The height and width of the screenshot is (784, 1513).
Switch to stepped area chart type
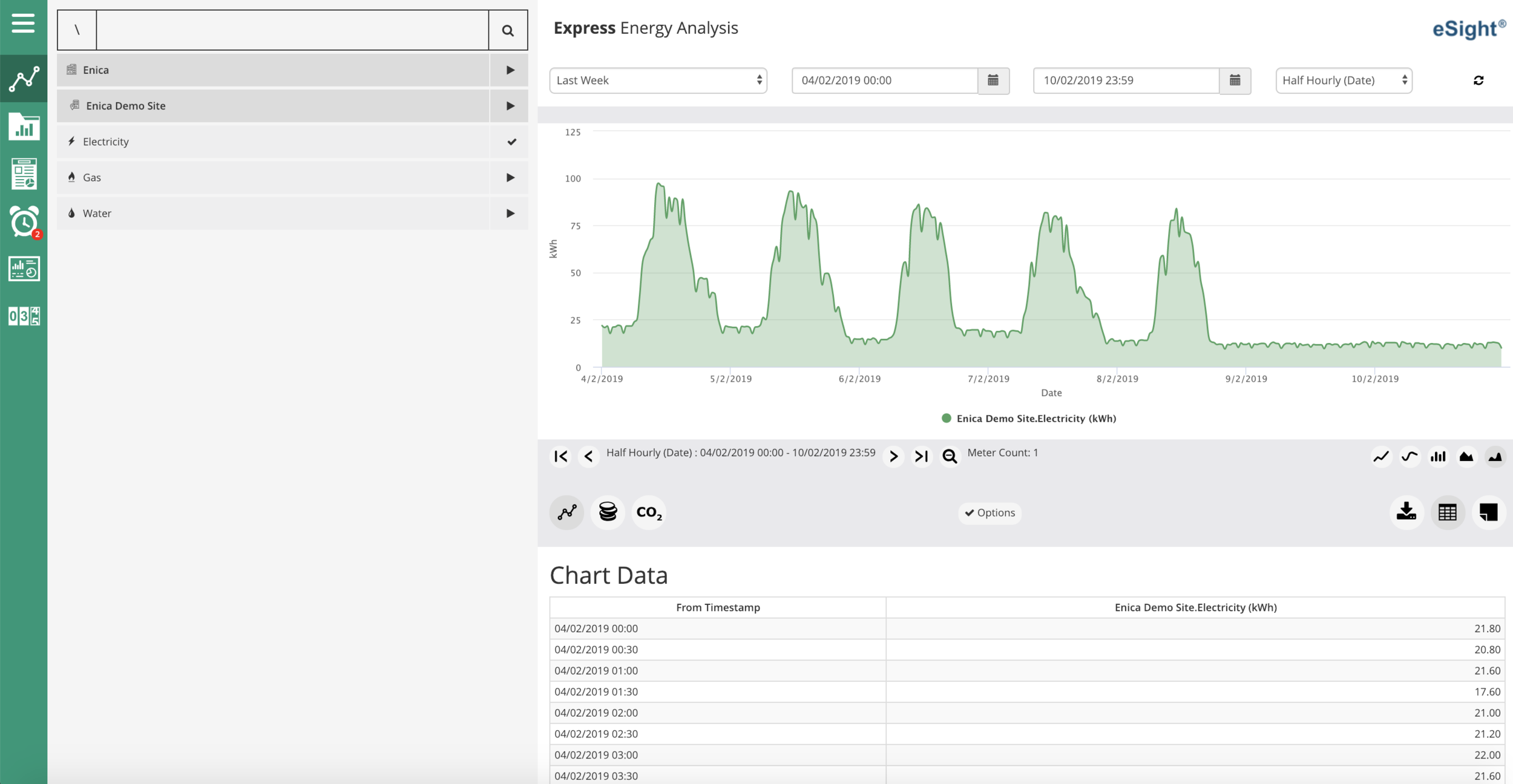[1495, 457]
